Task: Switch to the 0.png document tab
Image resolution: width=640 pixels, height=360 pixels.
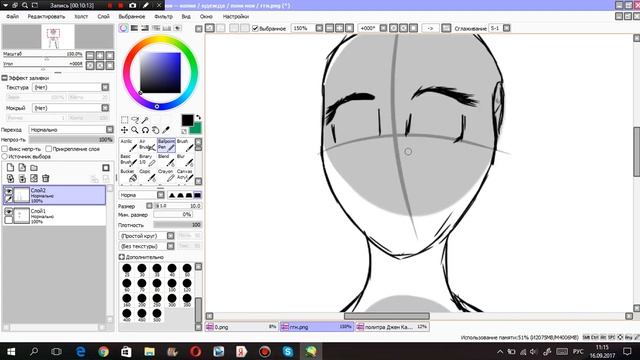Action: point(242,327)
